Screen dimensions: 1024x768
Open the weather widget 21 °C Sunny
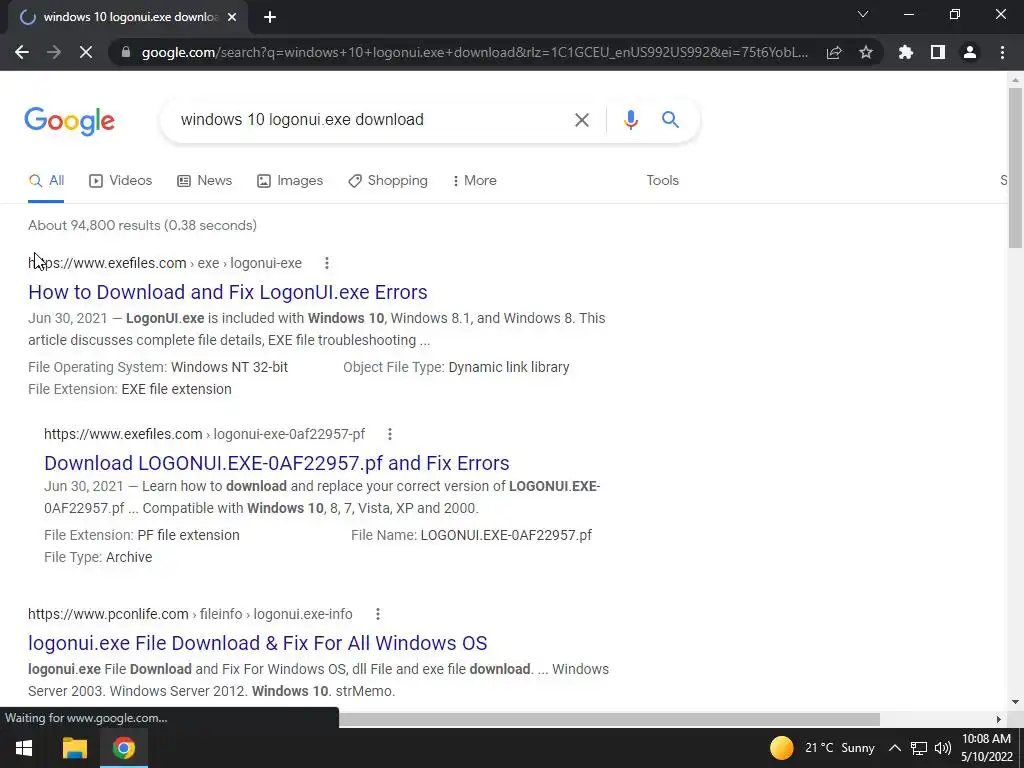(822, 748)
